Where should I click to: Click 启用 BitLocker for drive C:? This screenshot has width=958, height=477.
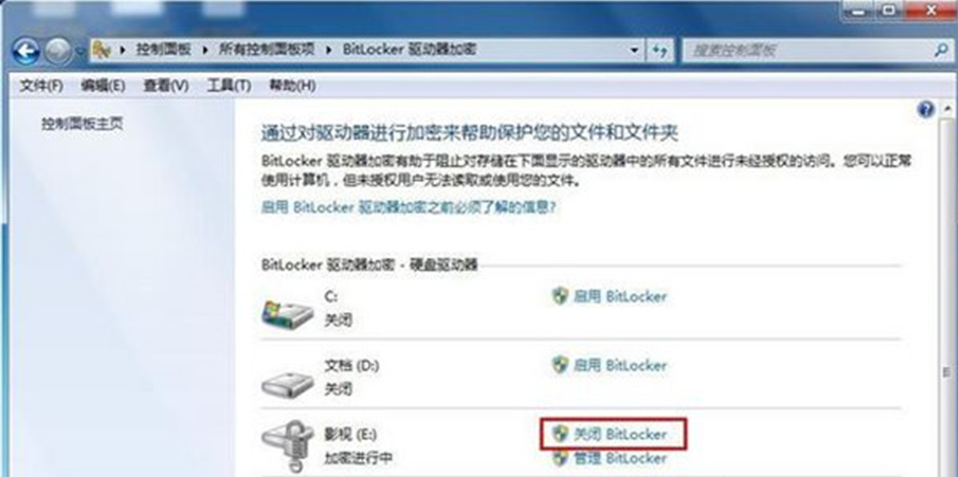pyautogui.click(x=609, y=297)
